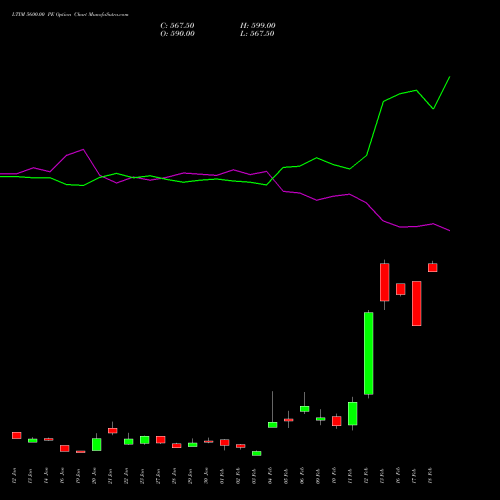Select the 12 Feb date label on axis
The image size is (500, 500).
tap(367, 476)
